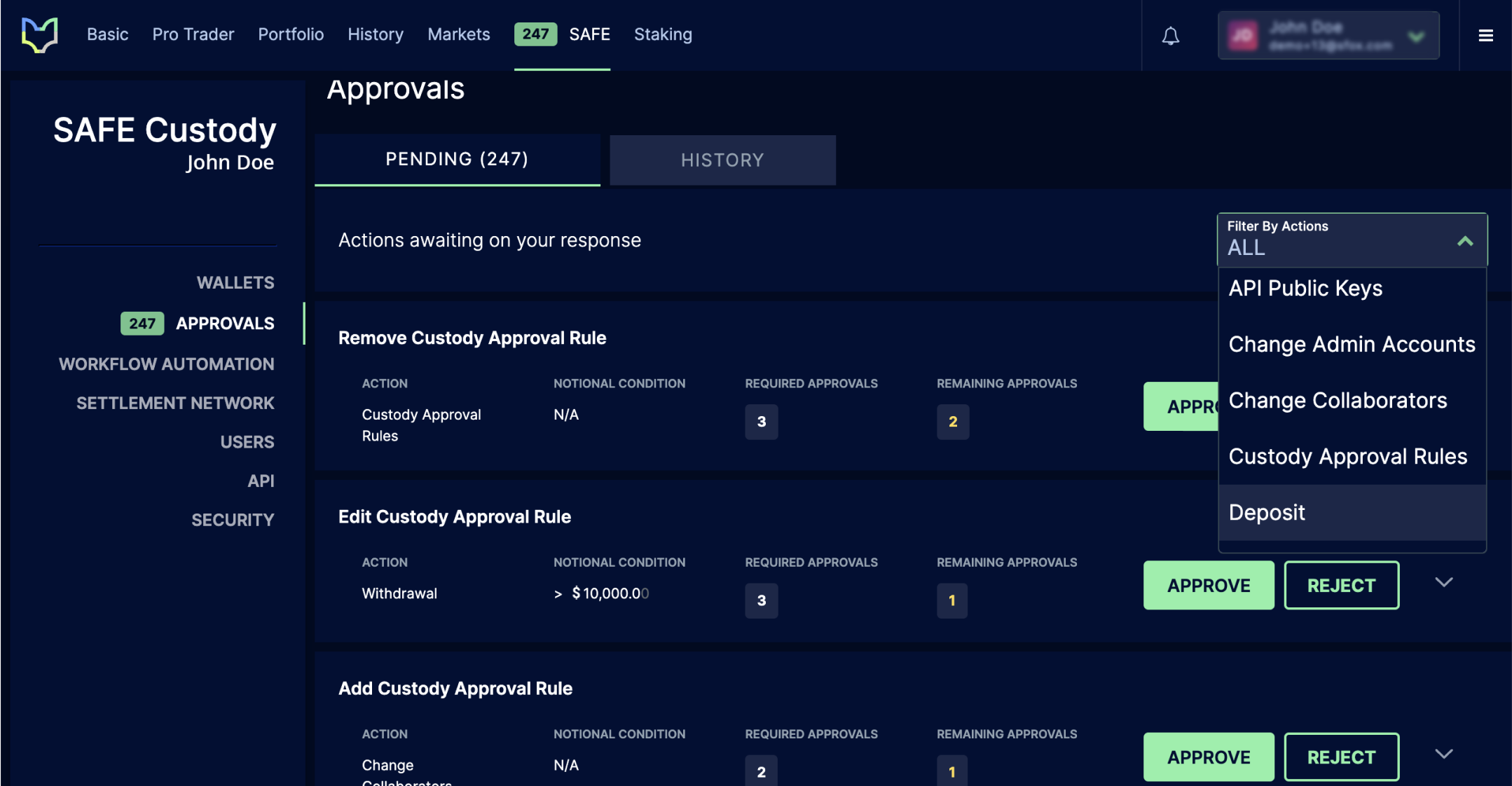Viewport: 1512px width, 786px height.
Task: Click the sFOX logo icon
Action: click(39, 35)
